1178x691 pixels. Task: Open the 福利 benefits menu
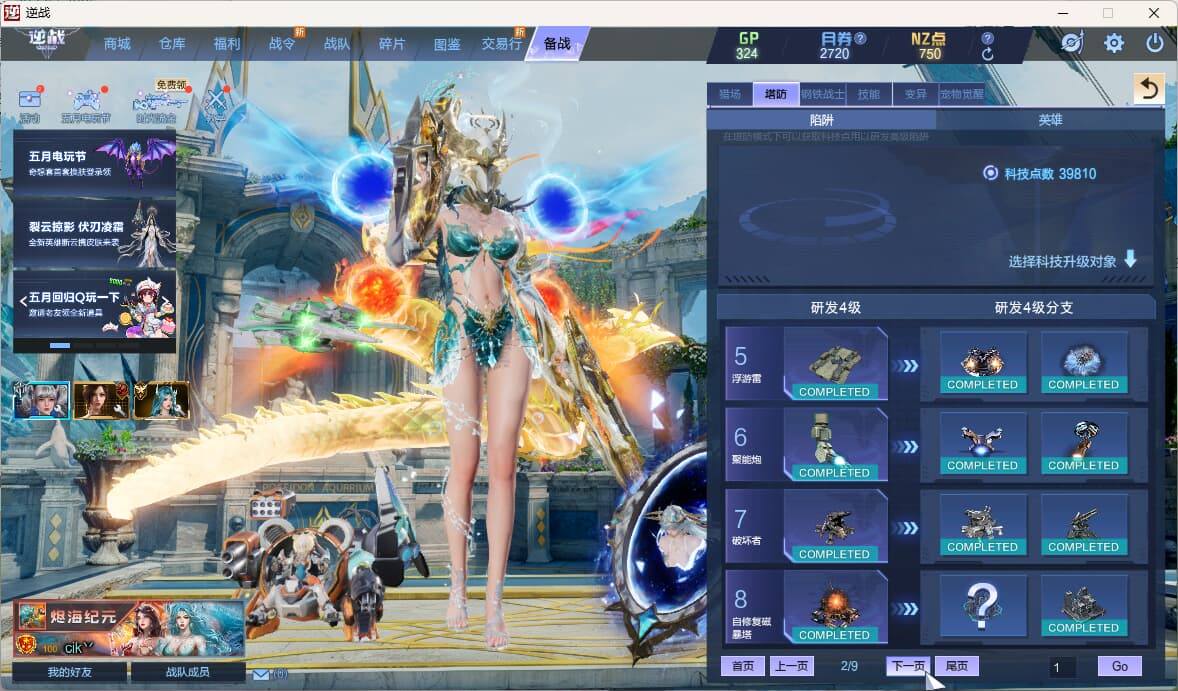227,44
